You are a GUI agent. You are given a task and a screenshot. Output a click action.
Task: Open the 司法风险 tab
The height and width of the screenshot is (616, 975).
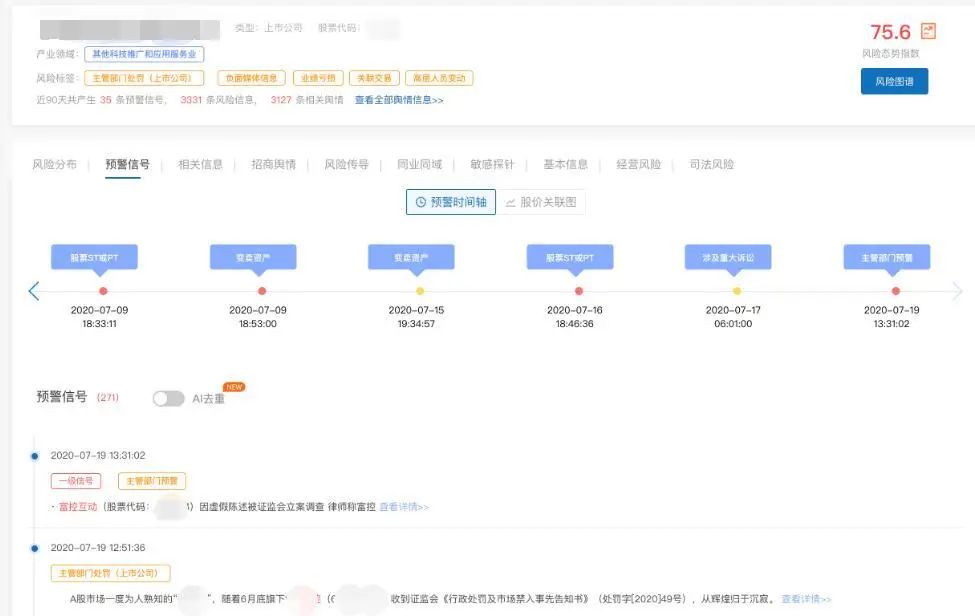[x=711, y=164]
